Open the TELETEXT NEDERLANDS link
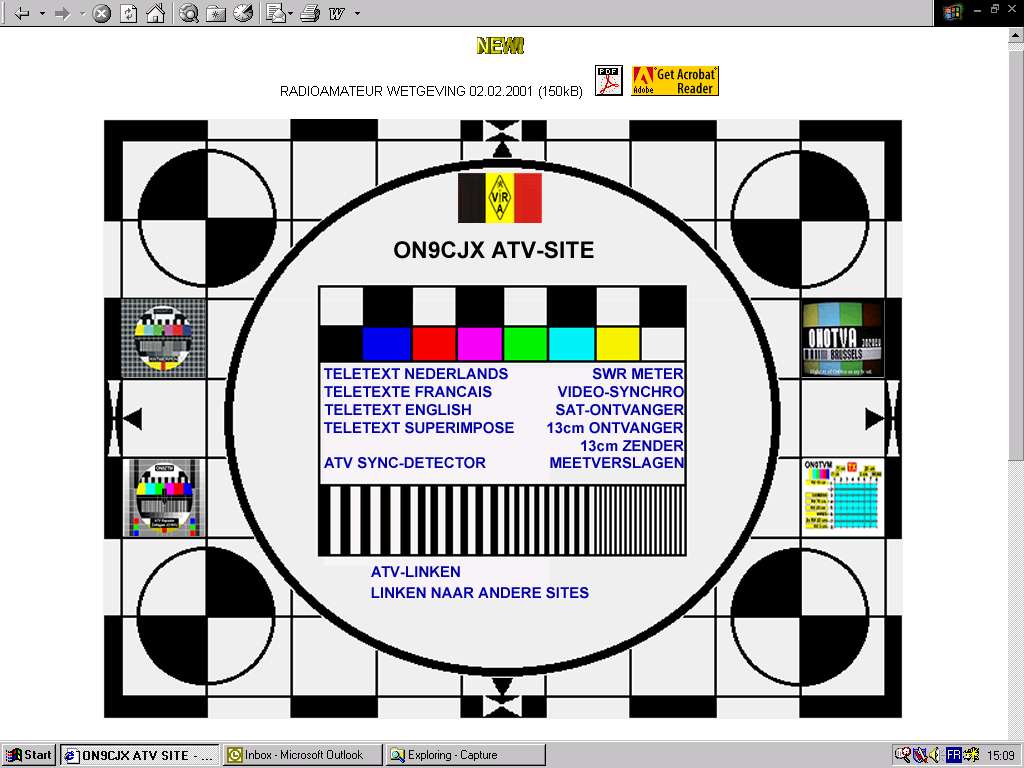Viewport: 1024px width, 768px height. (416, 374)
